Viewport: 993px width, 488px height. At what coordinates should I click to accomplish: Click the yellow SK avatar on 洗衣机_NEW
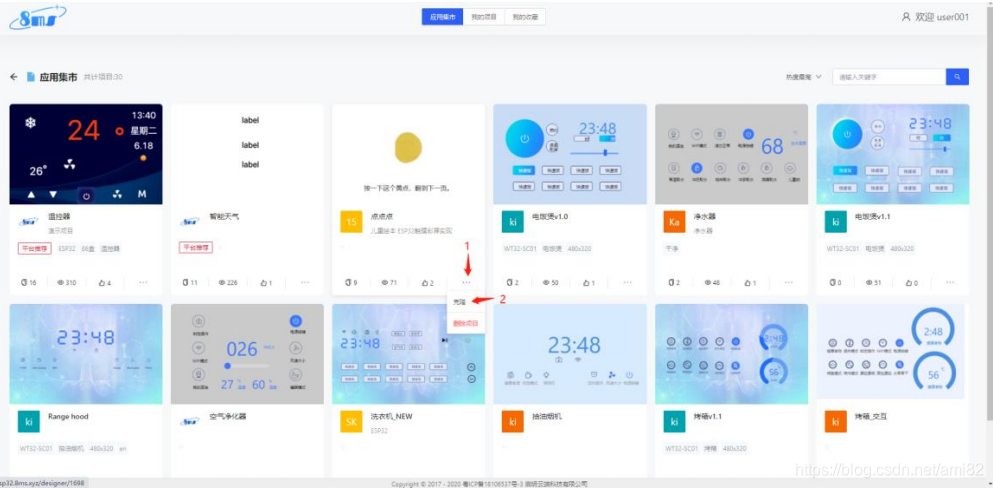[x=351, y=422]
